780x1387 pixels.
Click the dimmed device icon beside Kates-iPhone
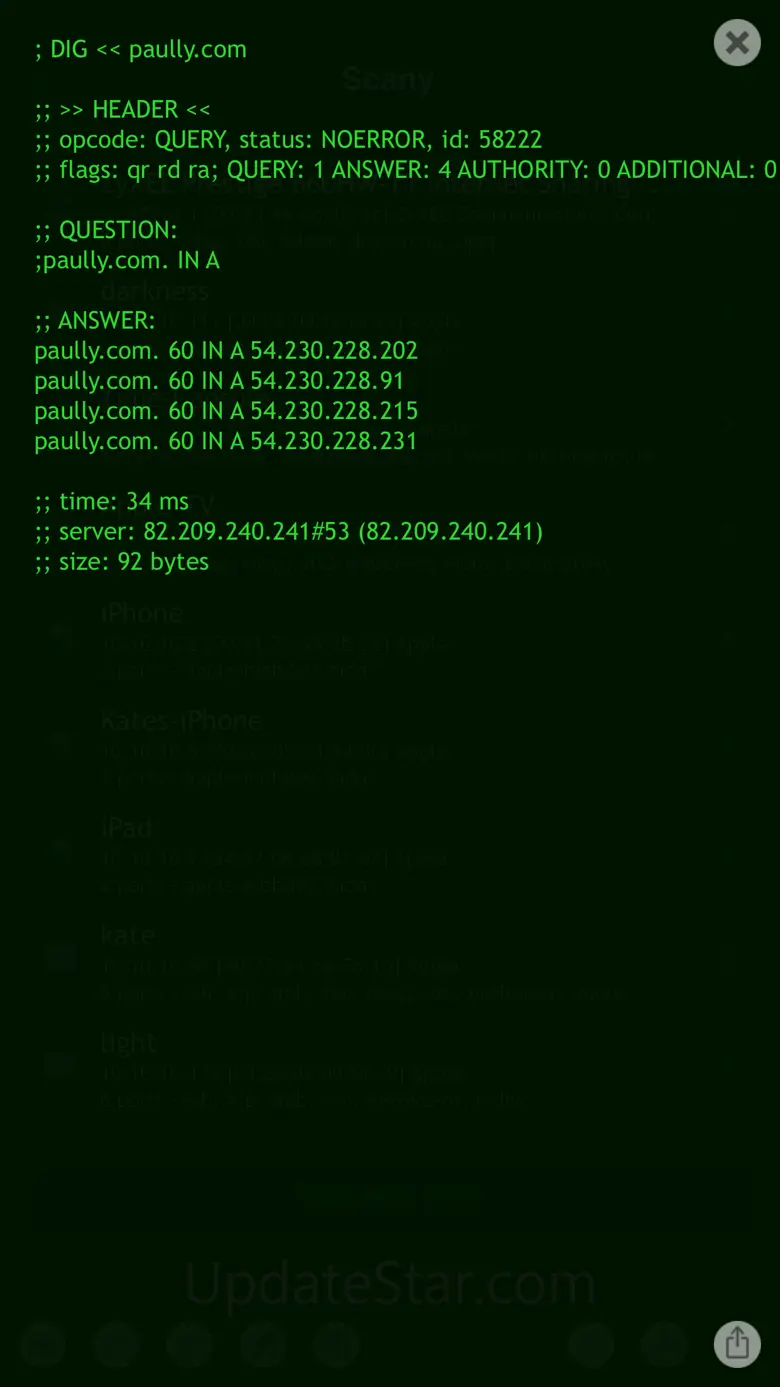click(x=61, y=742)
